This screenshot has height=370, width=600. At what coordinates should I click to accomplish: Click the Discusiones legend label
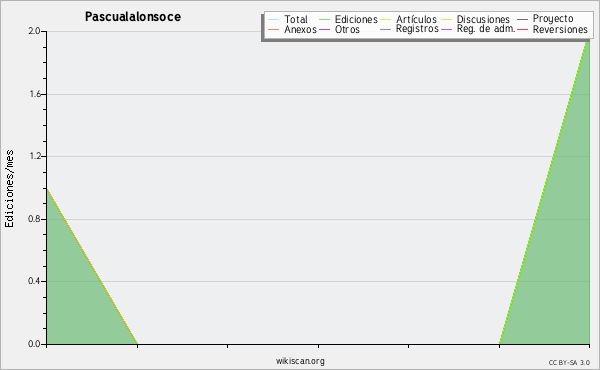pos(483,19)
